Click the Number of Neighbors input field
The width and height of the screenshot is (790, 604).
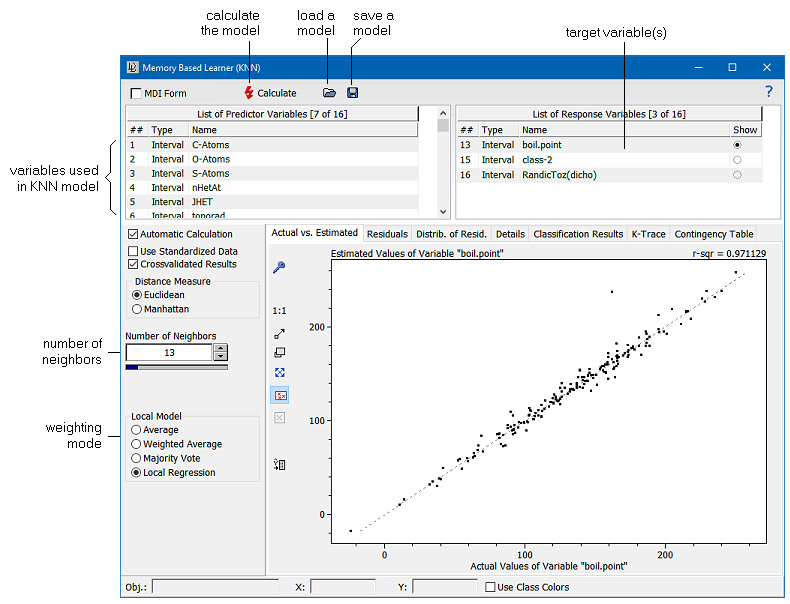coord(169,353)
